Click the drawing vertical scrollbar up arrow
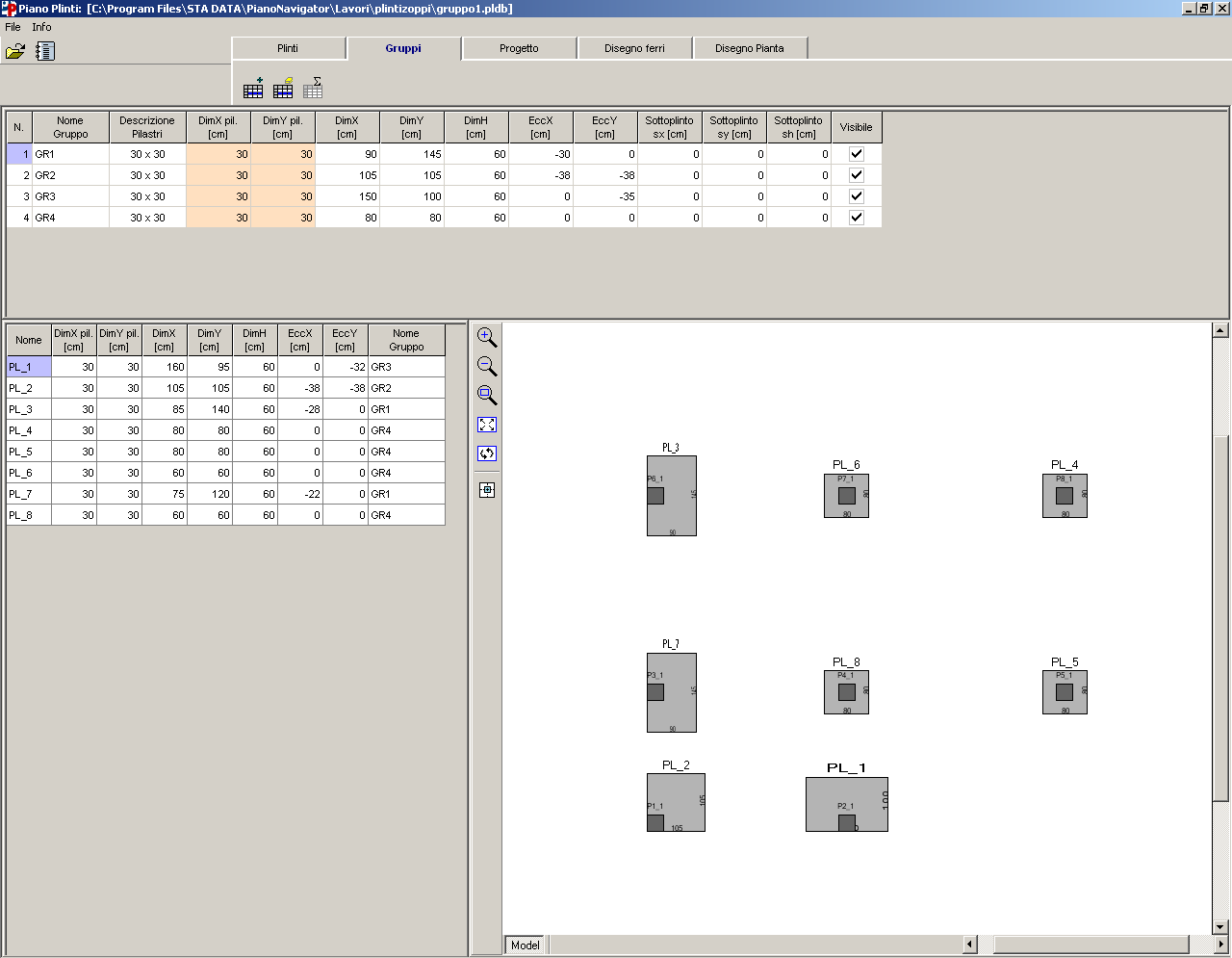 1220,330
